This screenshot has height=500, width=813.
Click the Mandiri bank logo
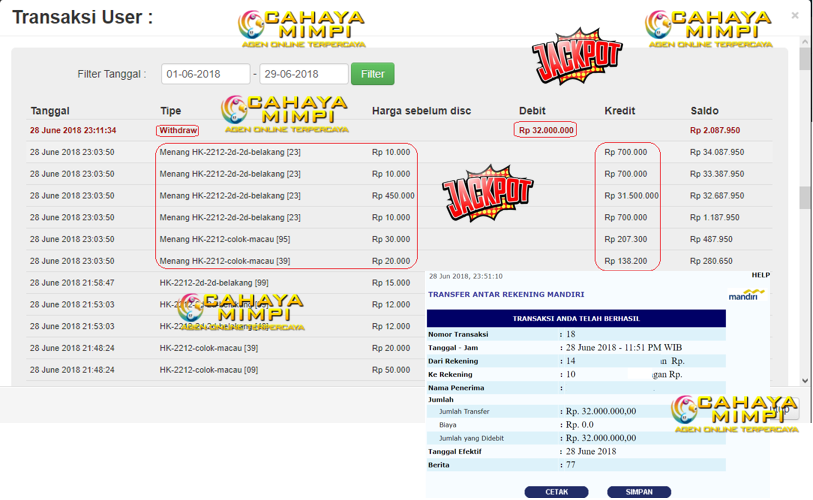click(746, 295)
